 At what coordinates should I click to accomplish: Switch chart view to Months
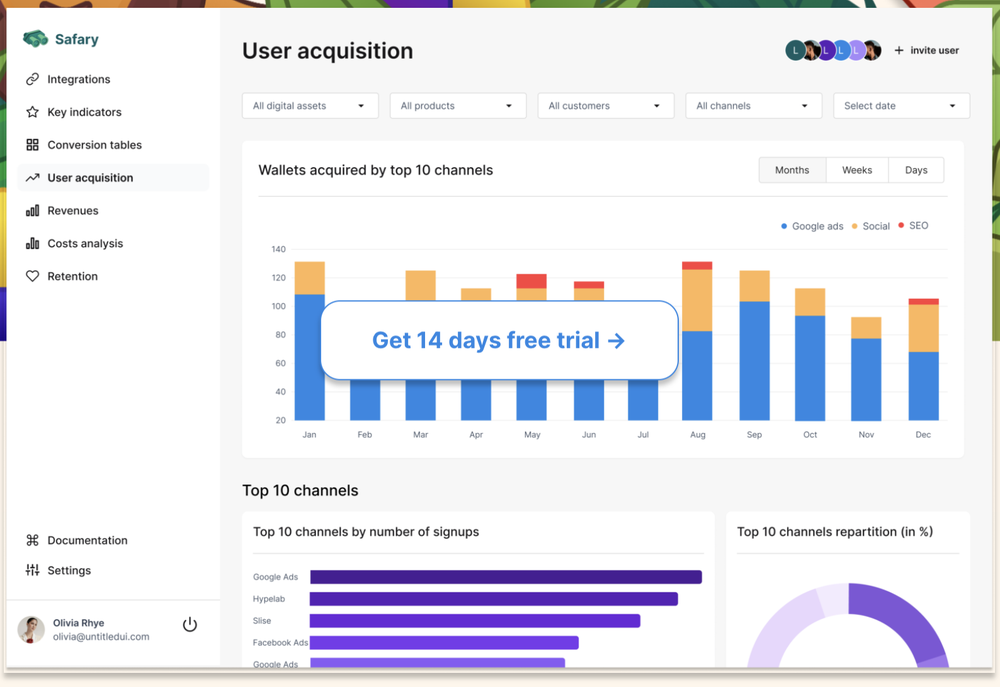tap(792, 170)
